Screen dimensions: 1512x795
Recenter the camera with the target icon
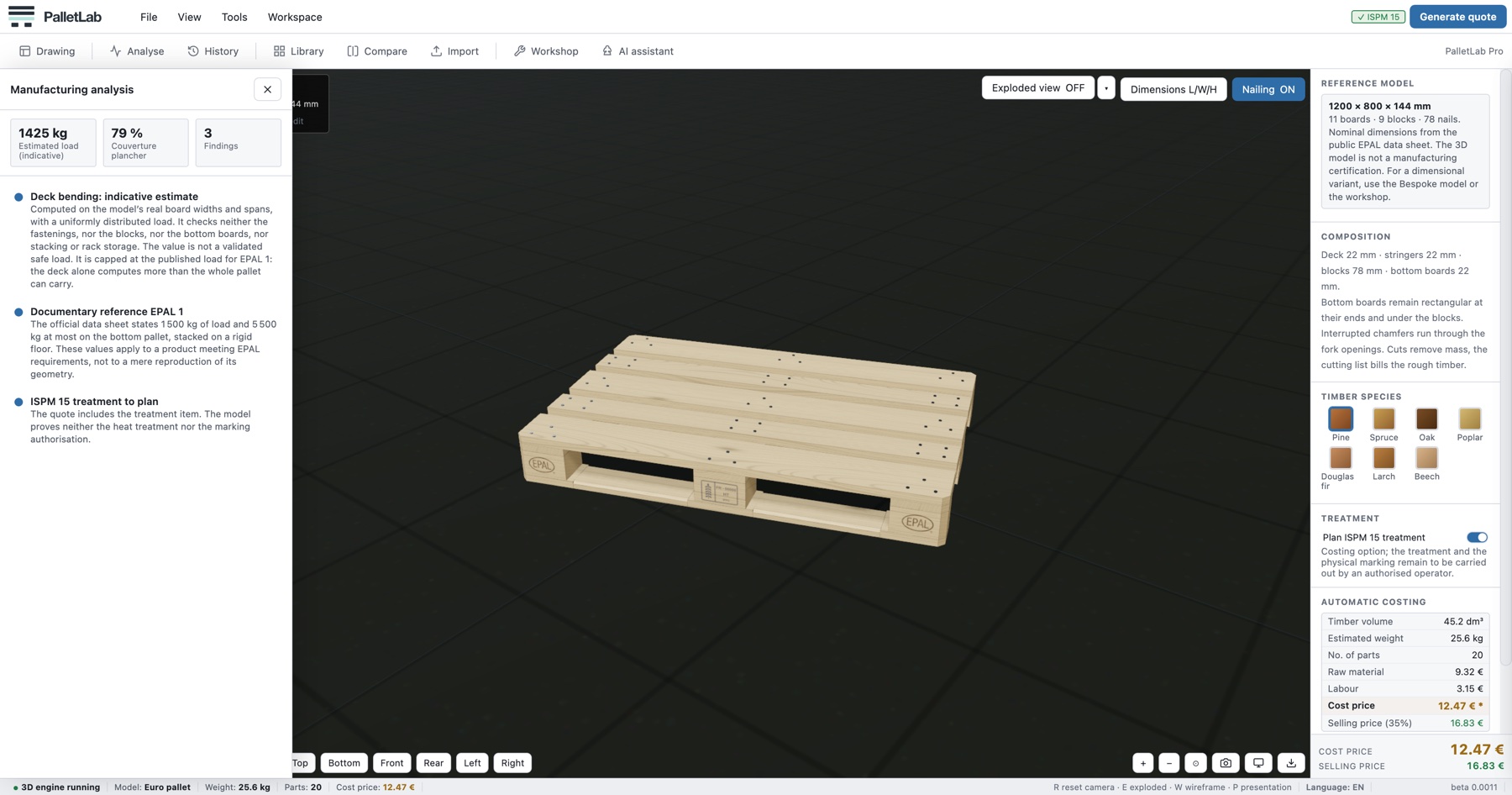coord(1195,763)
